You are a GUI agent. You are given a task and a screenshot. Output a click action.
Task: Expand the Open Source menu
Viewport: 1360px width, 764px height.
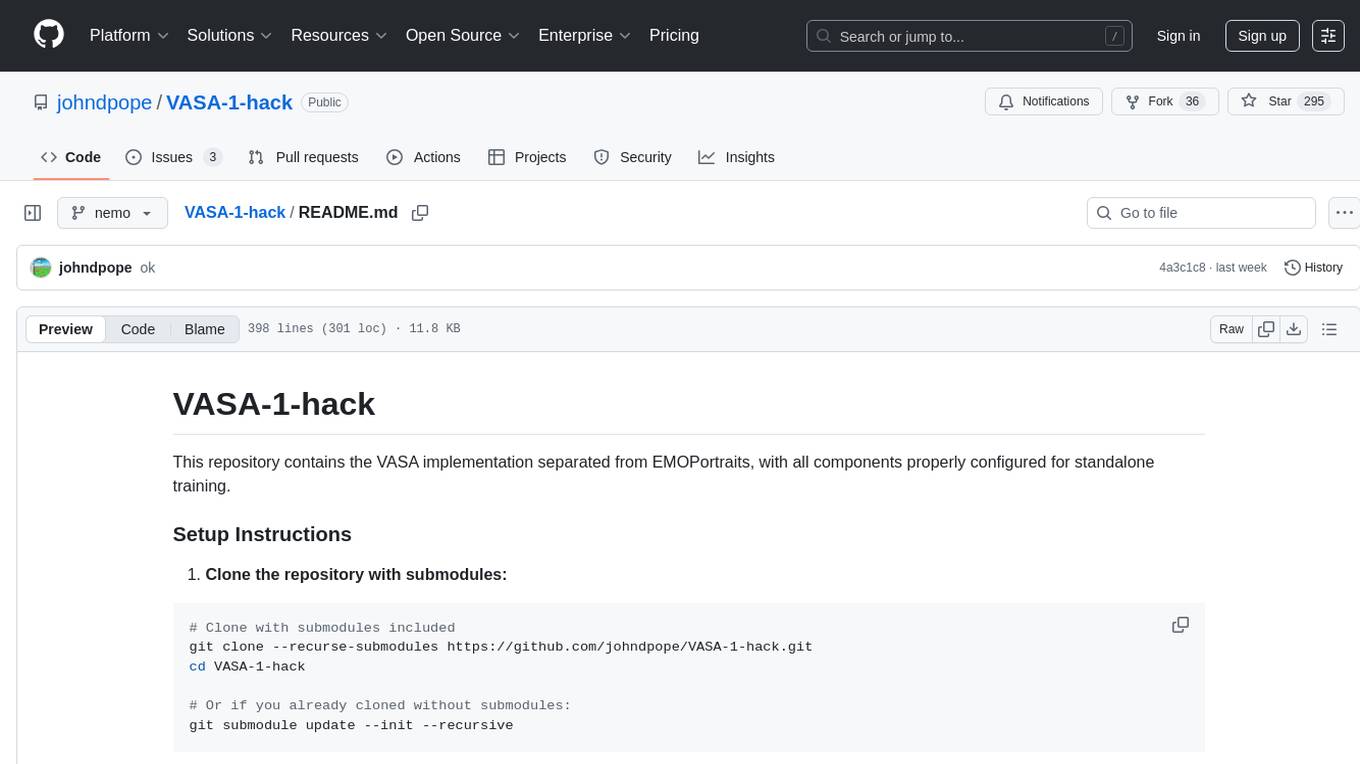(463, 35)
